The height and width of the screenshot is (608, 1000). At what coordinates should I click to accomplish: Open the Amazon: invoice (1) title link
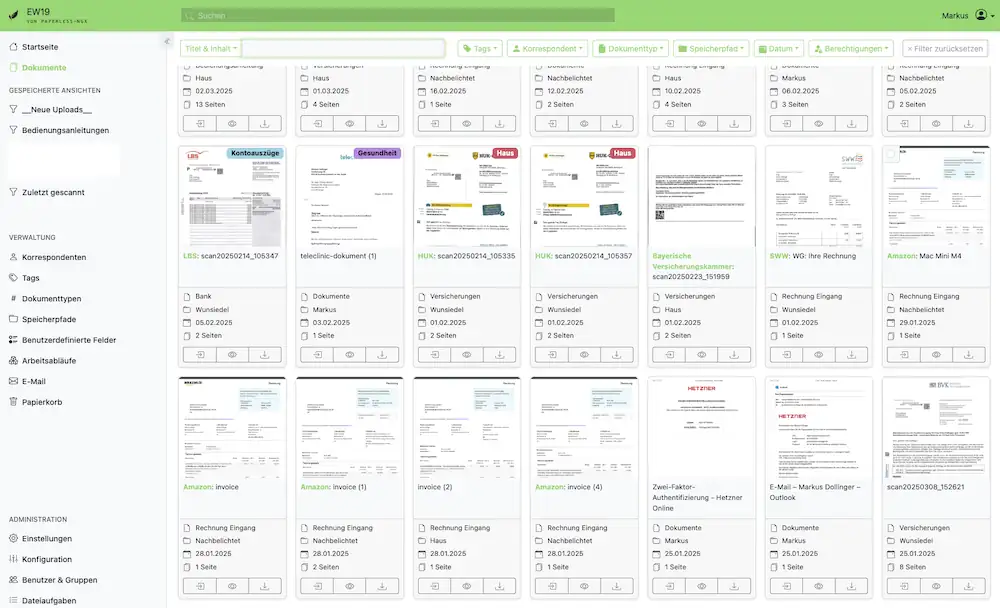click(x=334, y=487)
